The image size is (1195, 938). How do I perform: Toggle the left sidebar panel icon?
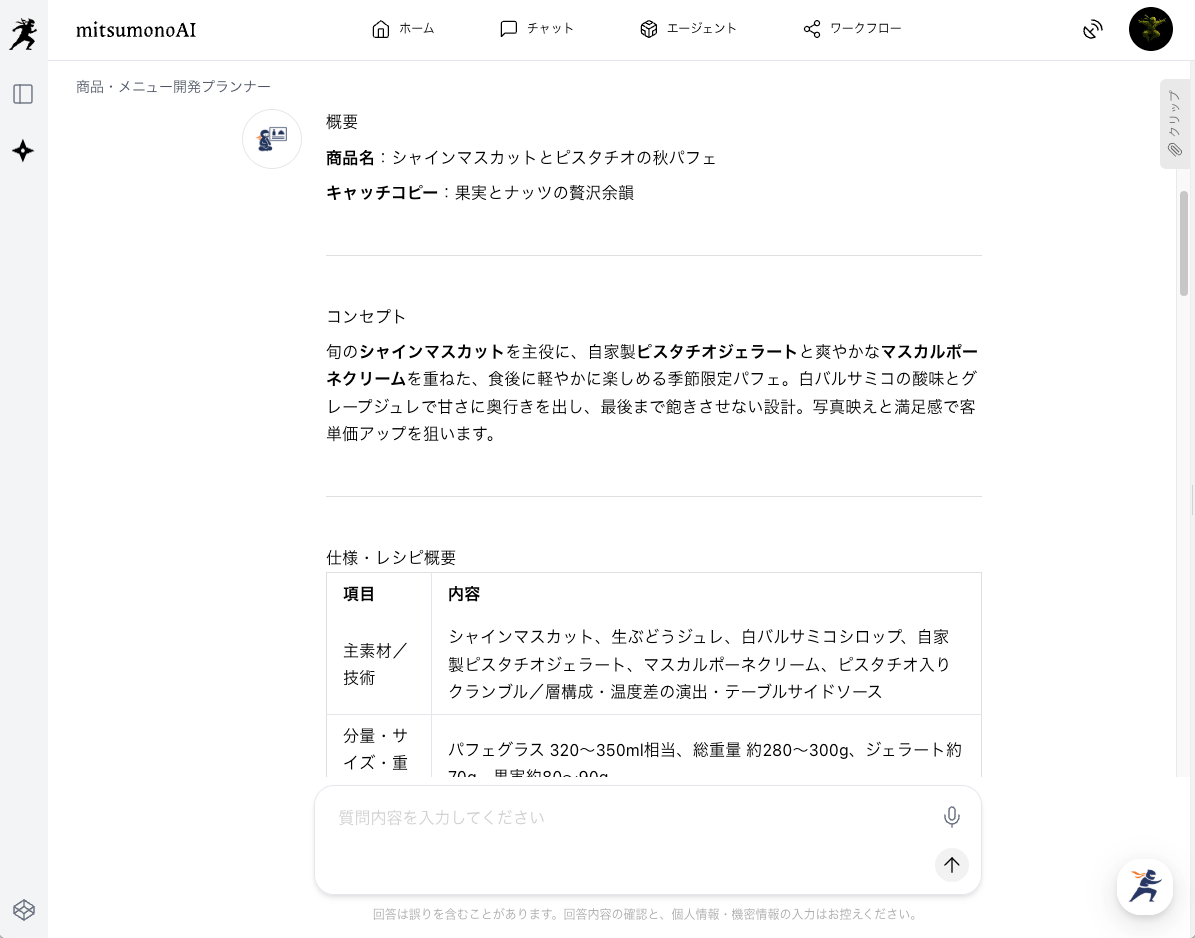click(x=23, y=94)
